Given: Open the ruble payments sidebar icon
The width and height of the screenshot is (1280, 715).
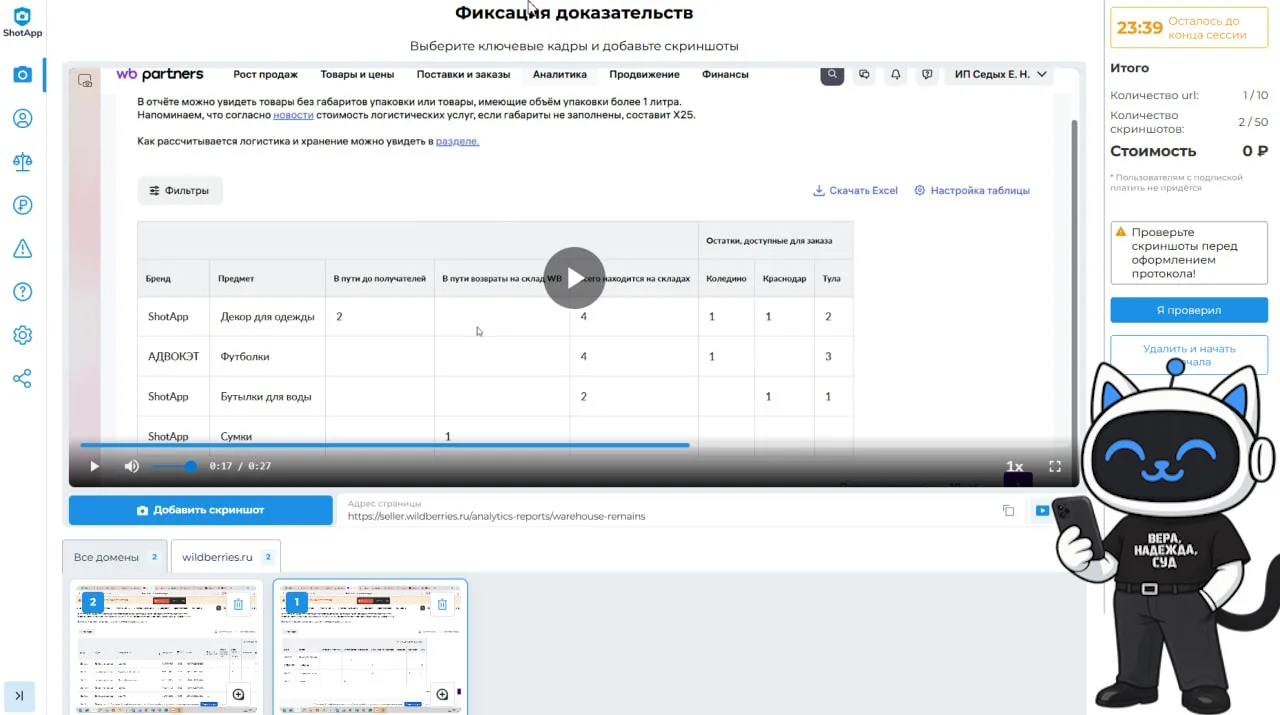Looking at the screenshot, I should click(22, 206).
